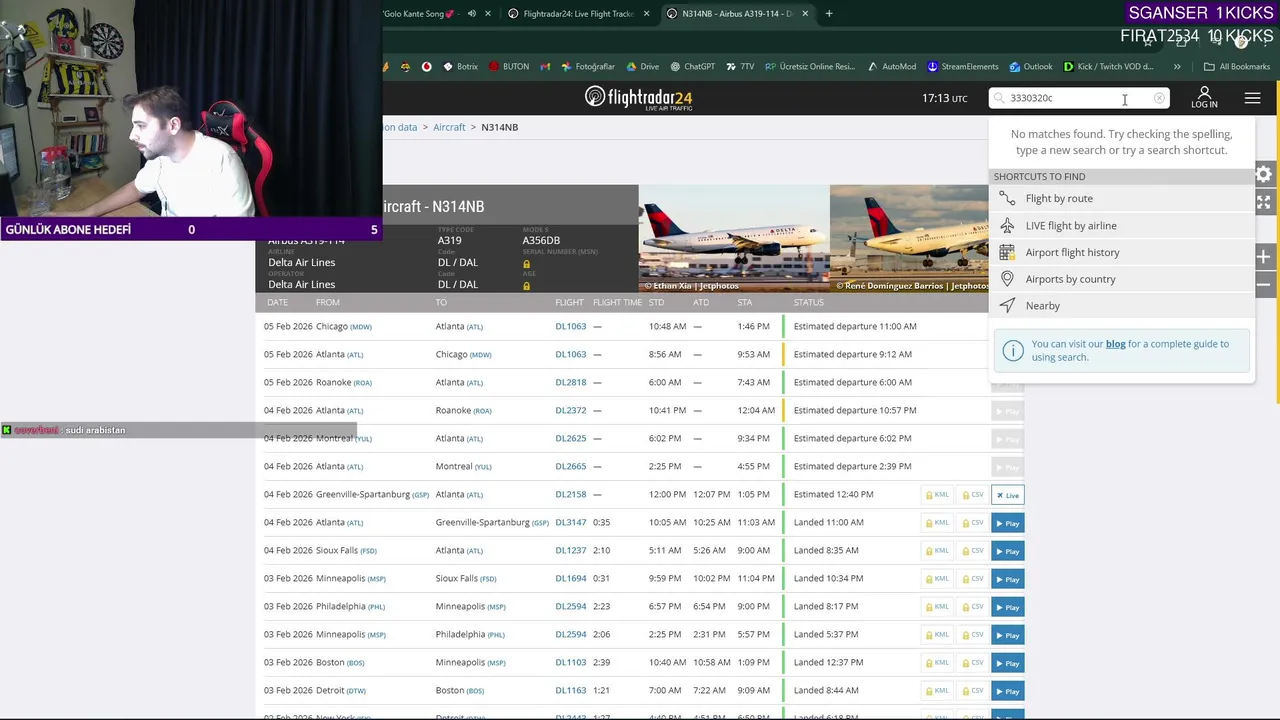Open the Drive bookmark
Image resolution: width=1280 pixels, height=720 pixels.
[x=642, y=67]
